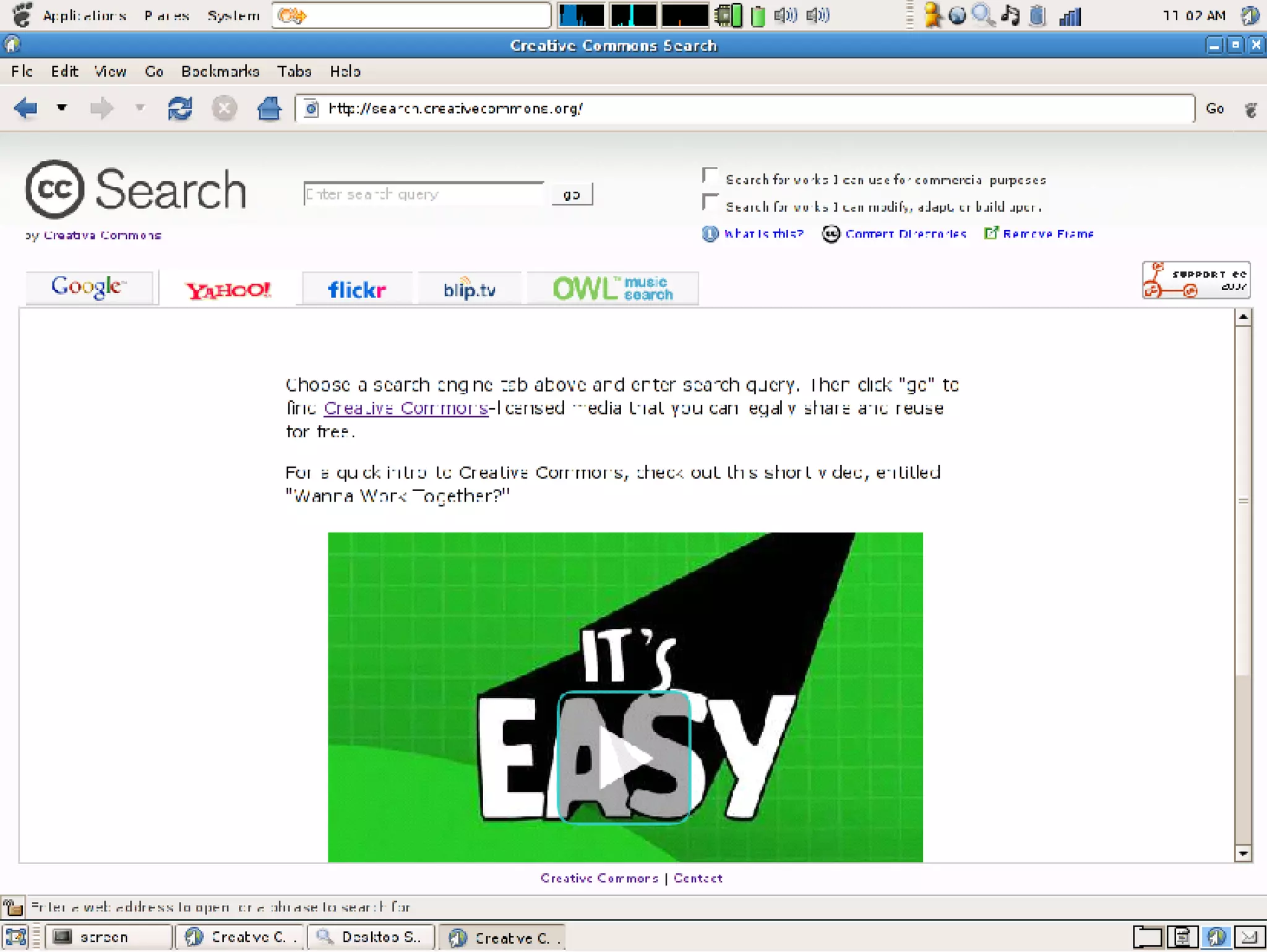Viewport: 1267px width, 952px height.
Task: Click the Support CC 2007 badge
Action: 1195,281
